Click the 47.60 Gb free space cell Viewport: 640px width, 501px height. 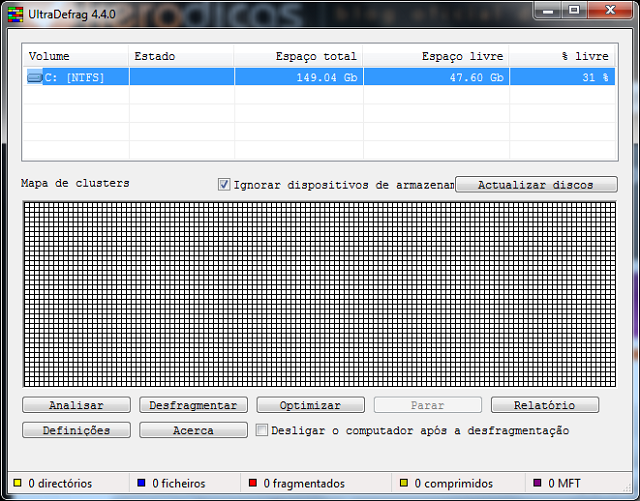pyautogui.click(x=436, y=77)
